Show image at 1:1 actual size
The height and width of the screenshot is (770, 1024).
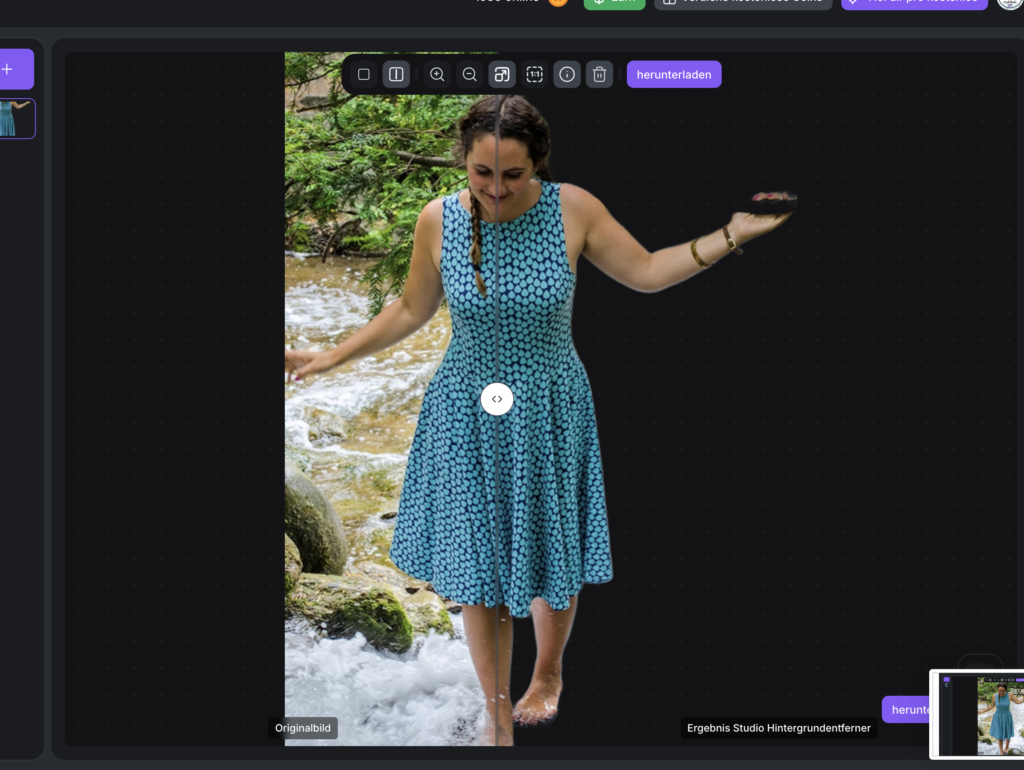[535, 74]
